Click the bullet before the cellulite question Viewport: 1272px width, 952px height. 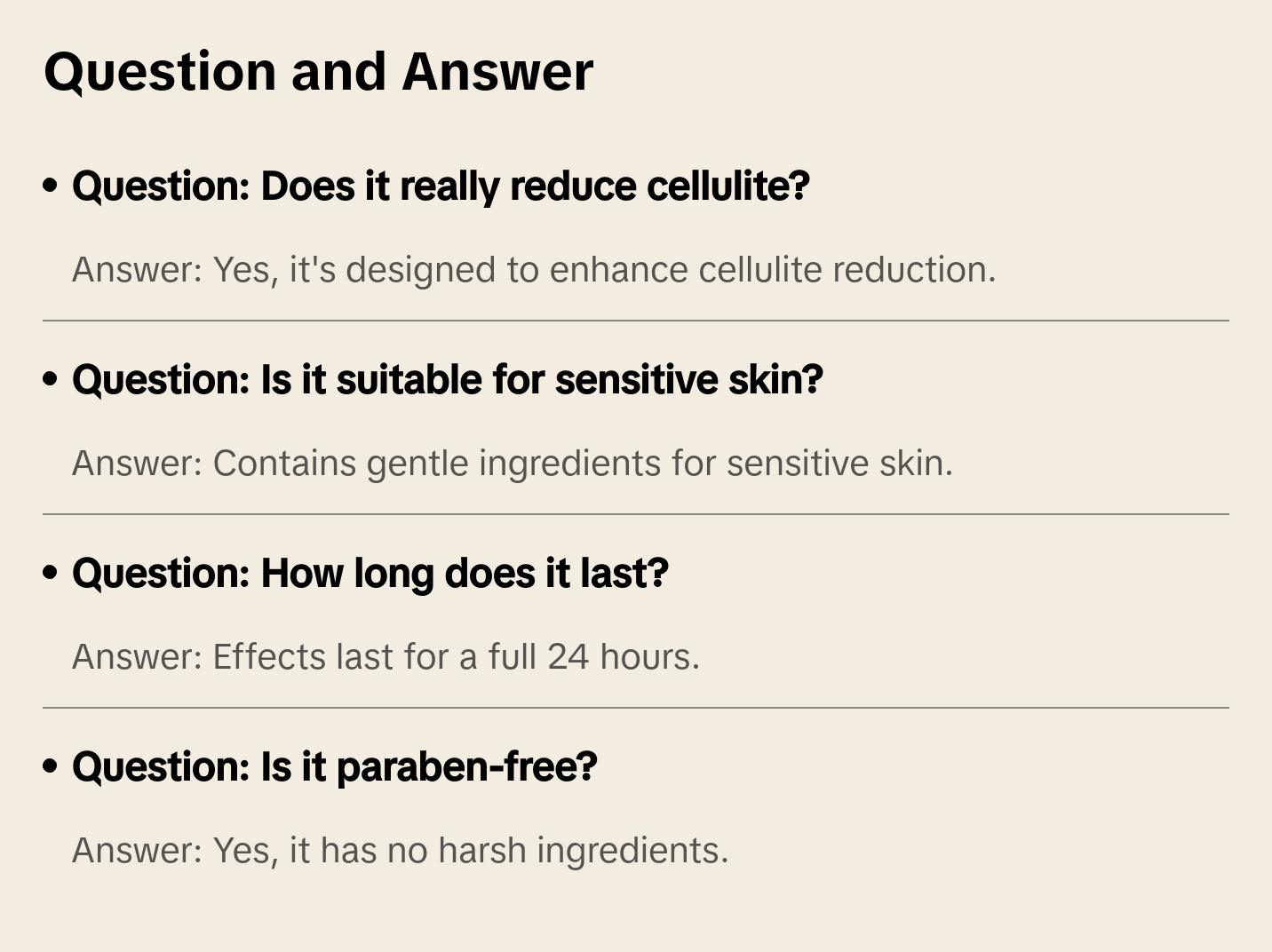click(51, 186)
